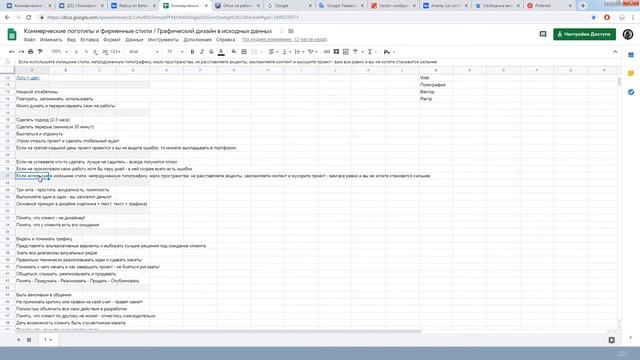Viewport: 640px width, 360px height.
Task: Open the text color picker
Action: click(221, 52)
